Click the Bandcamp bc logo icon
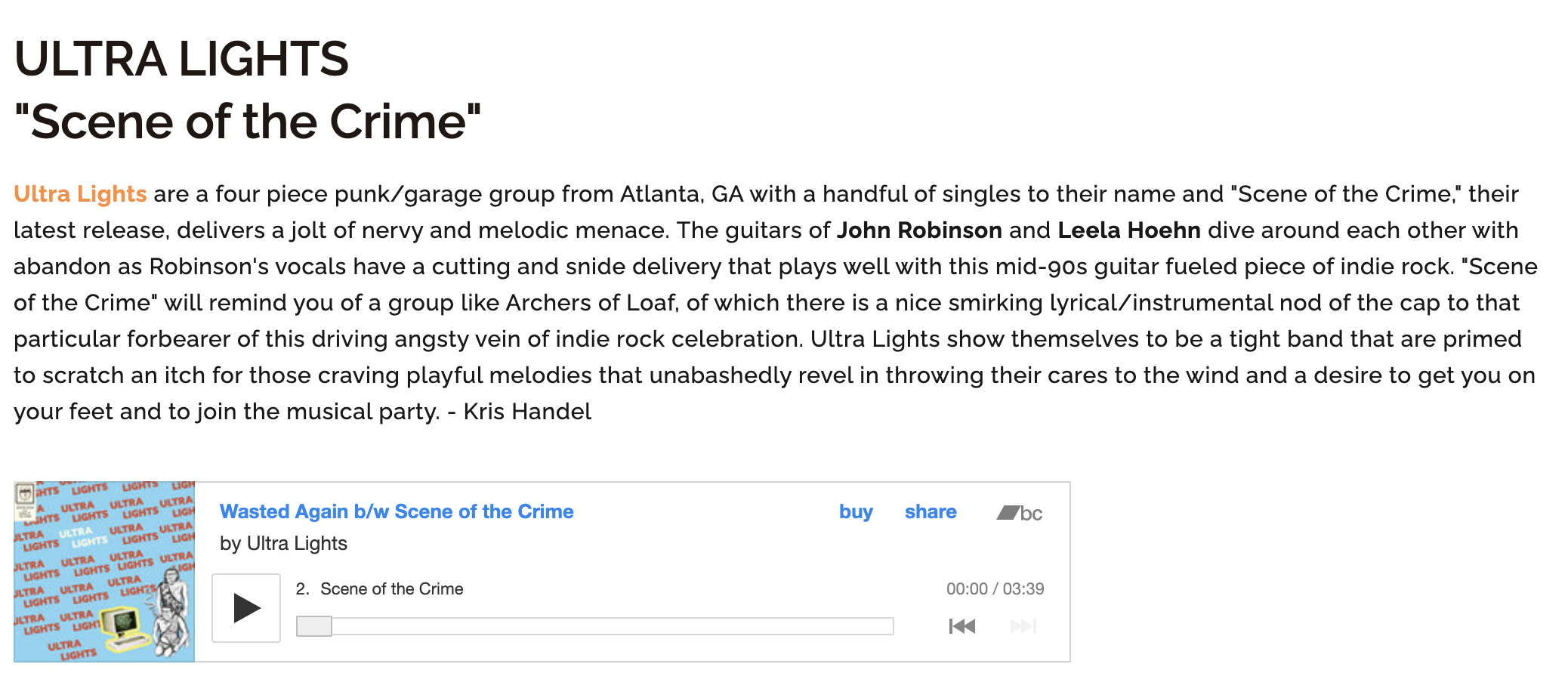The image size is (1568, 698). click(1020, 513)
